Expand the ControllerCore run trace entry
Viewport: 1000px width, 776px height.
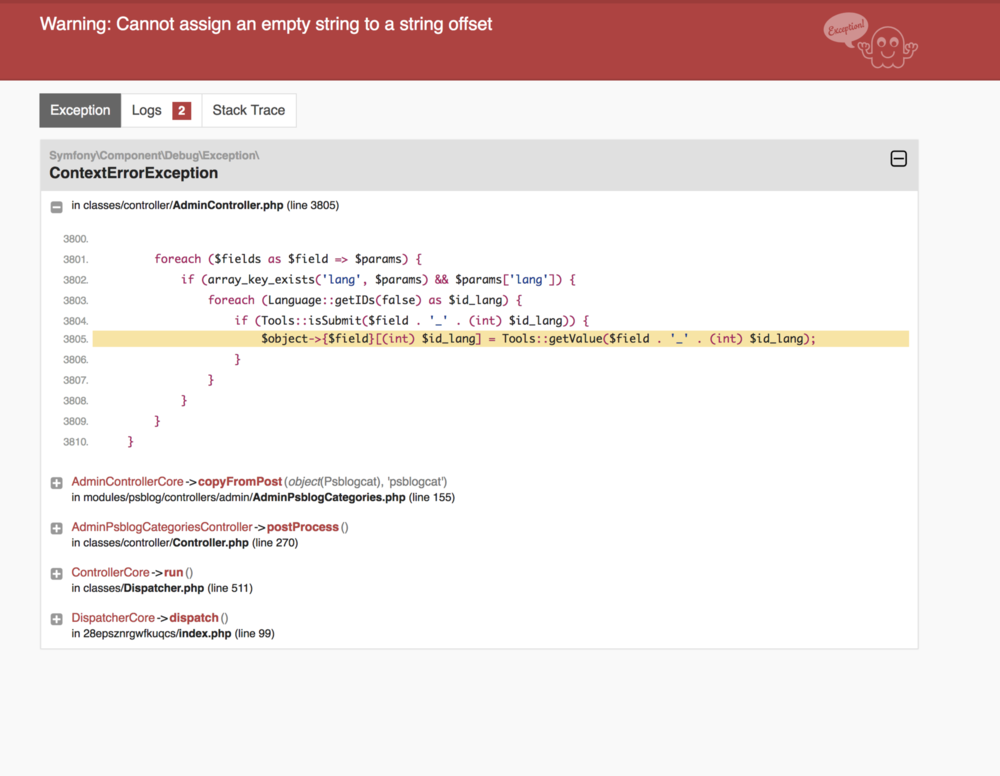[x=57, y=573]
